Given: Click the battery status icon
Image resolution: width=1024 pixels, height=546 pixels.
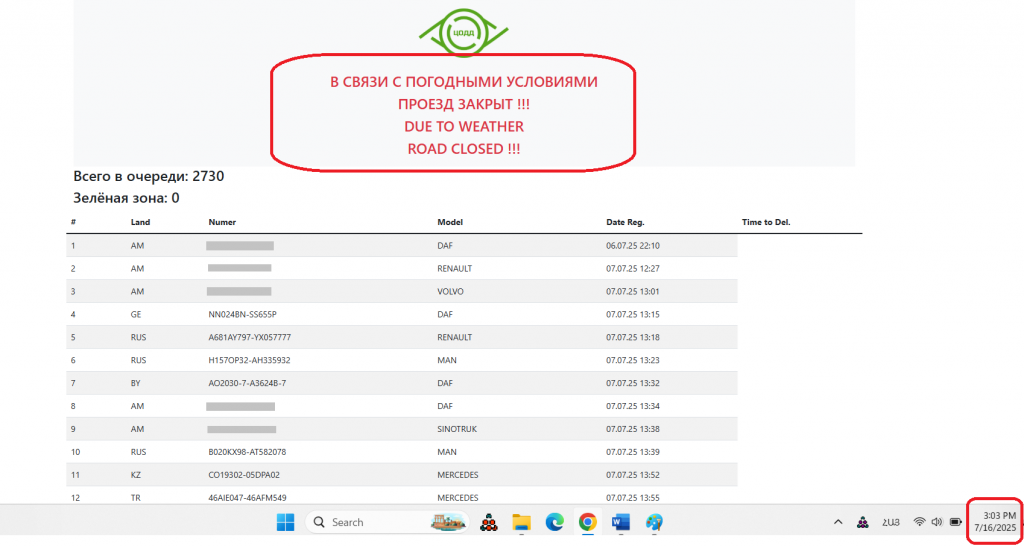Looking at the screenshot, I should [x=955, y=522].
